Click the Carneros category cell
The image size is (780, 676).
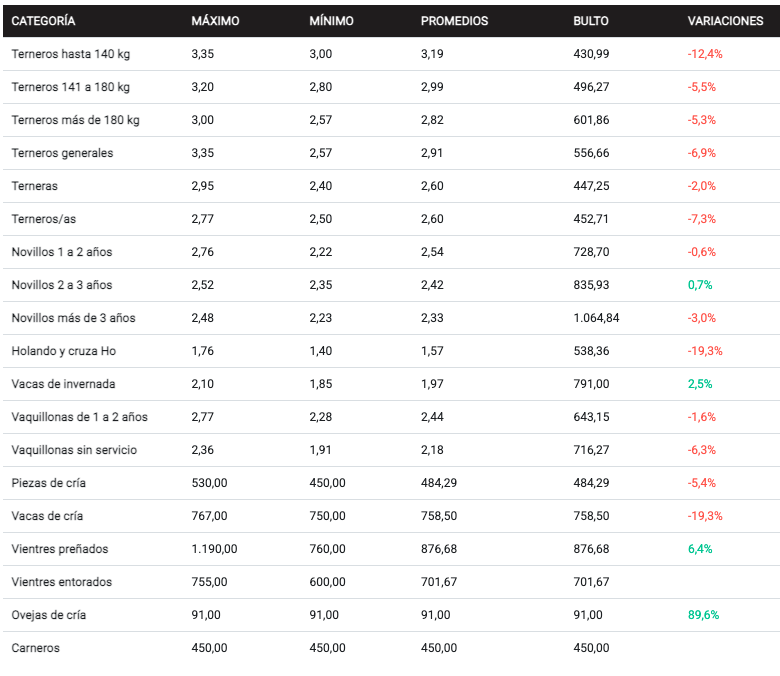tap(36, 648)
